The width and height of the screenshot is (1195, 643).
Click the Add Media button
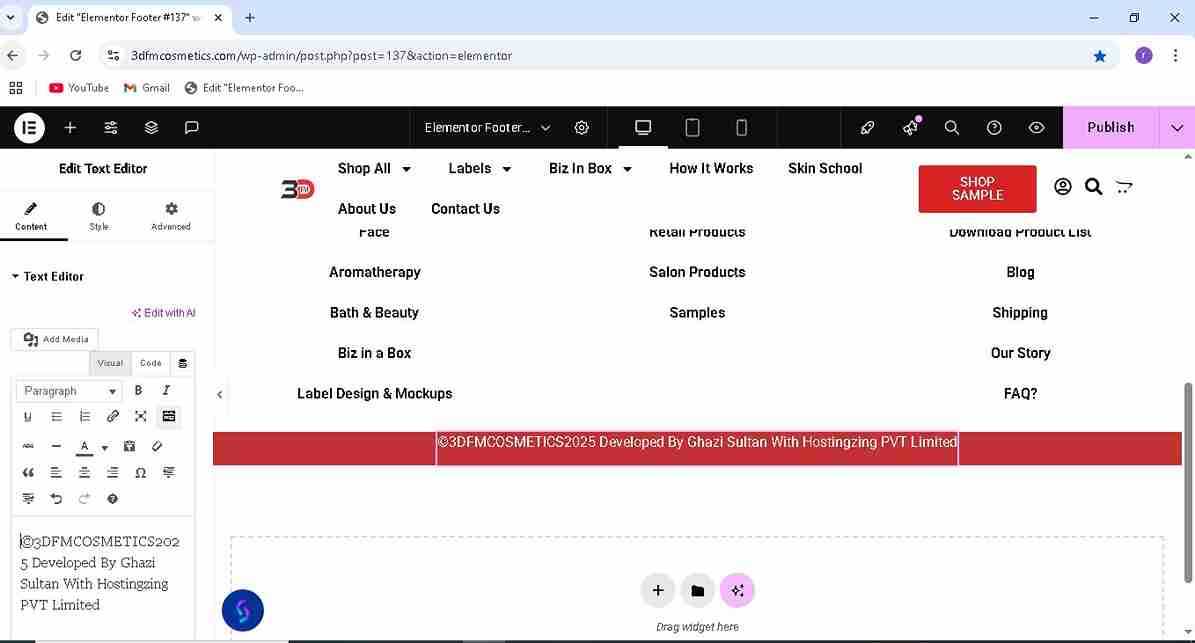tap(56, 339)
